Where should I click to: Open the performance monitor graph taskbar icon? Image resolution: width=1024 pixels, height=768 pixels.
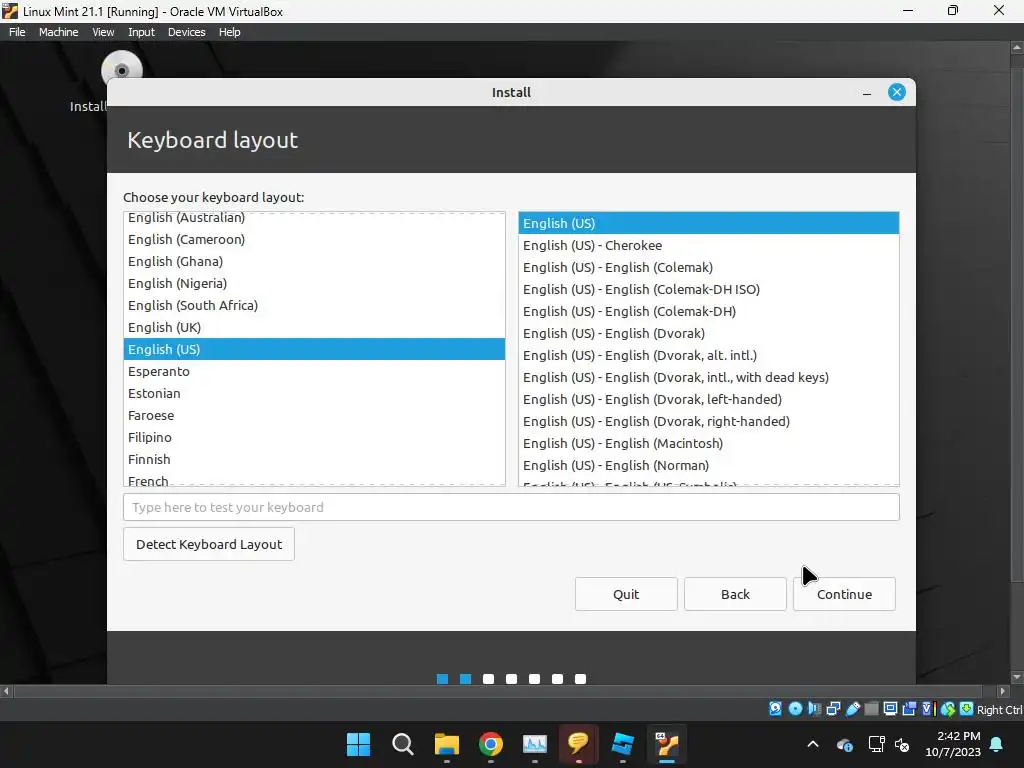pos(535,744)
